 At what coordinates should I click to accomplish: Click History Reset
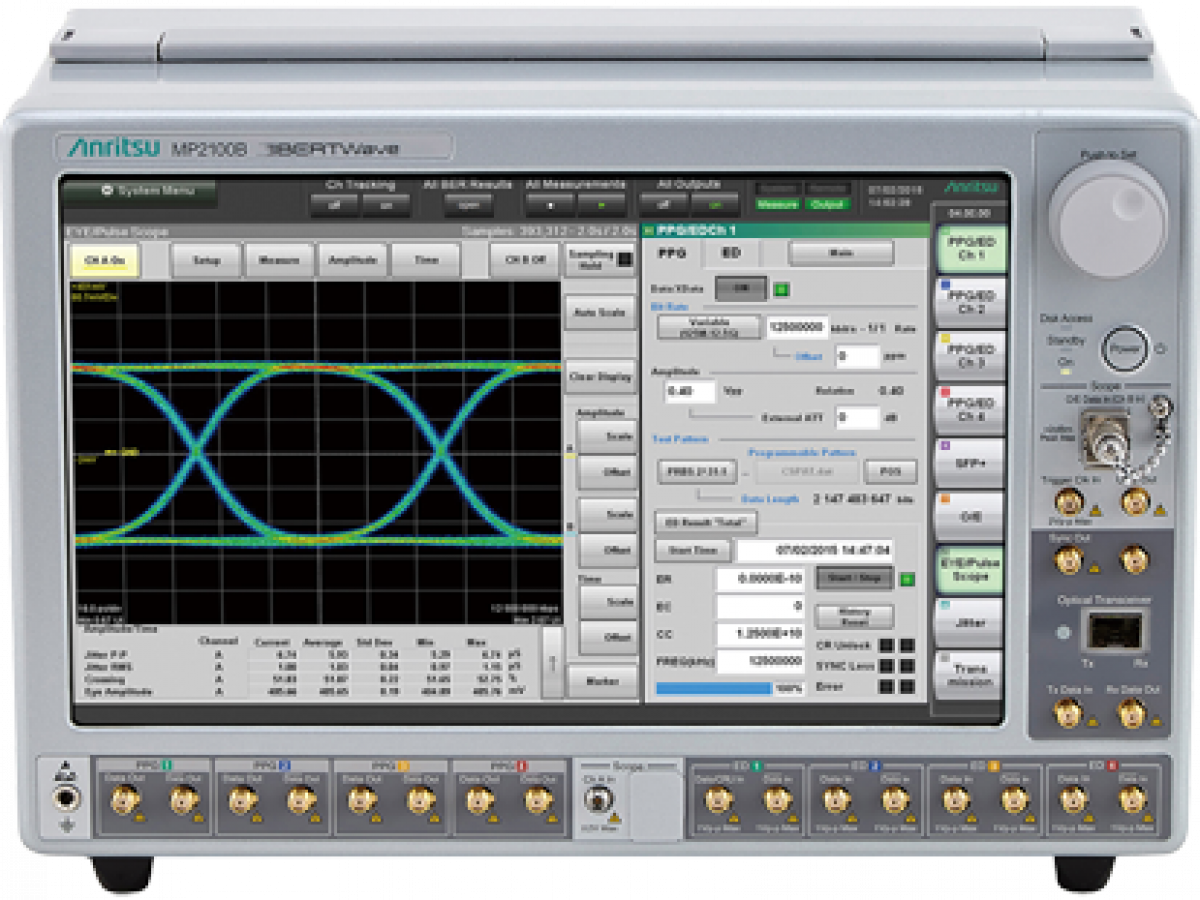coord(855,616)
